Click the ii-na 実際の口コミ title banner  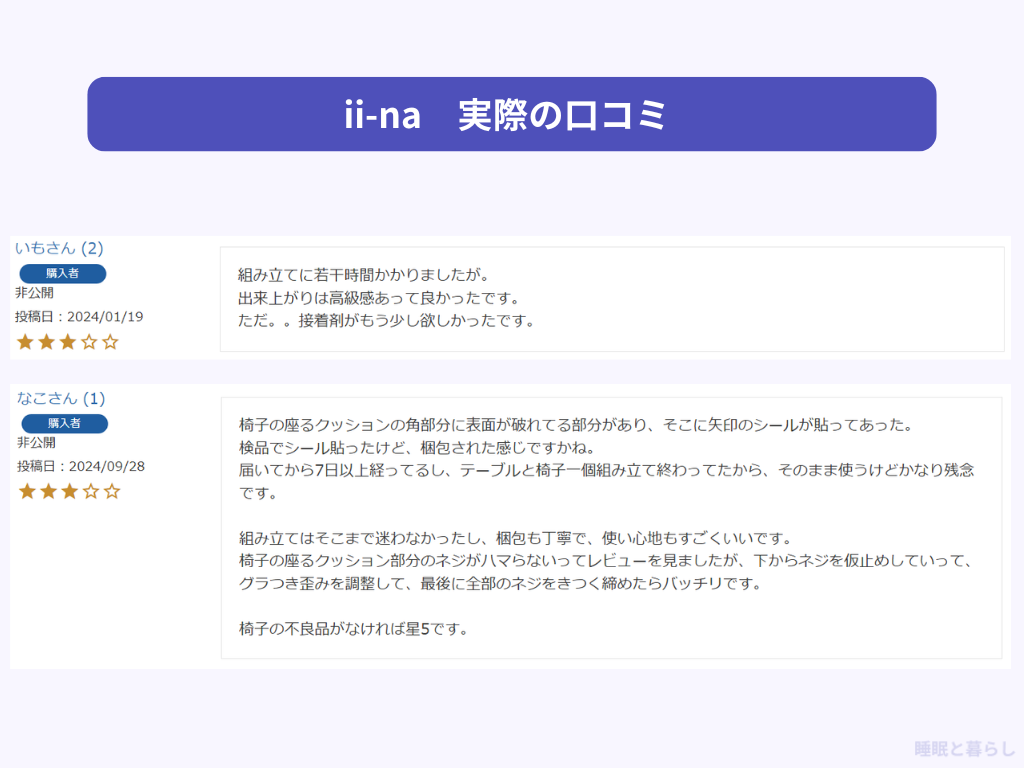[x=512, y=114]
